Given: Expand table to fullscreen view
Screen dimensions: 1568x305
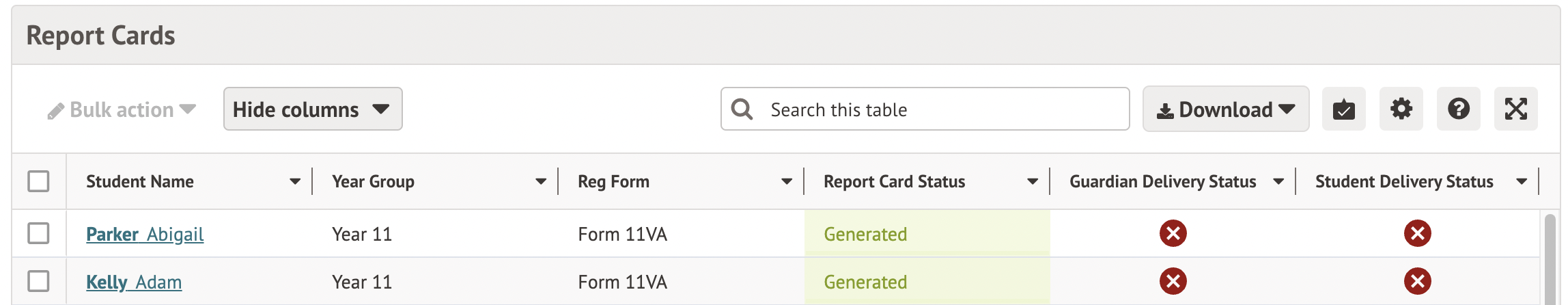Looking at the screenshot, I should click(1515, 109).
